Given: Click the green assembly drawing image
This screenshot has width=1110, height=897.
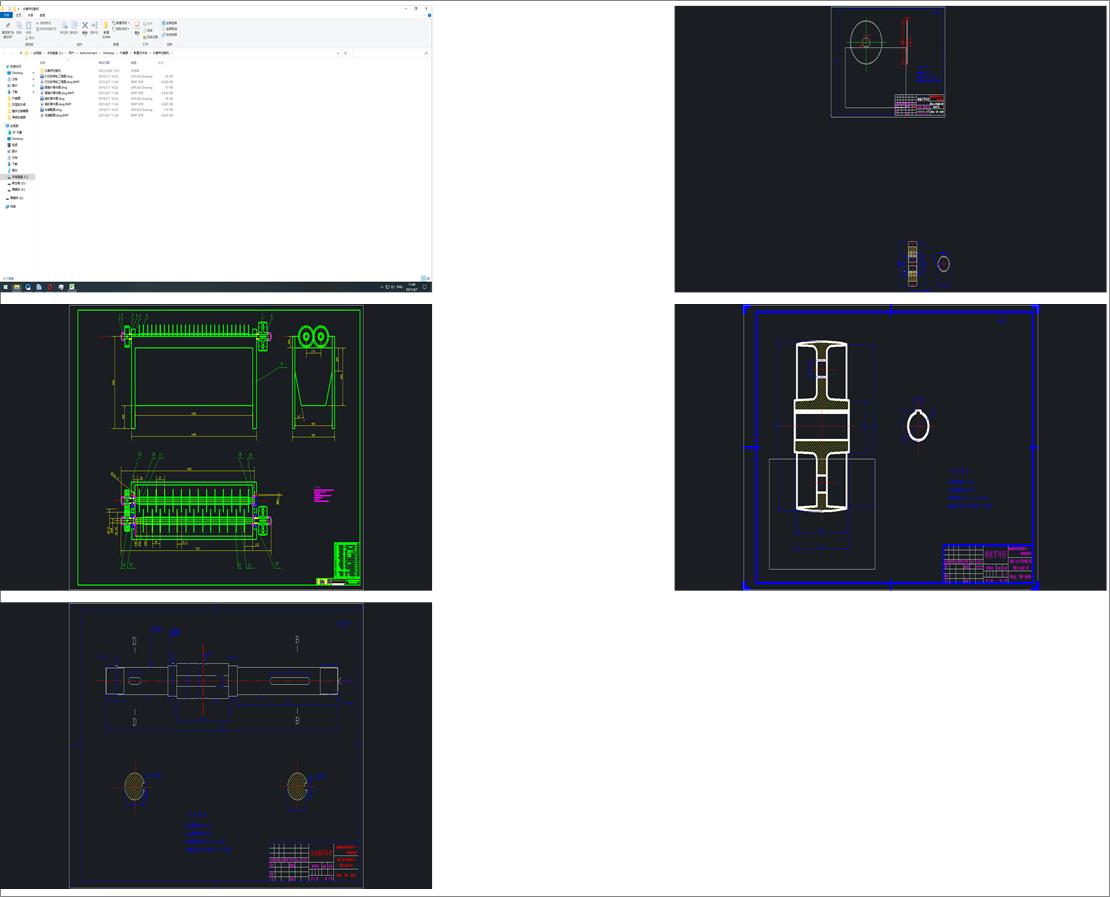Looking at the screenshot, I should (216, 447).
